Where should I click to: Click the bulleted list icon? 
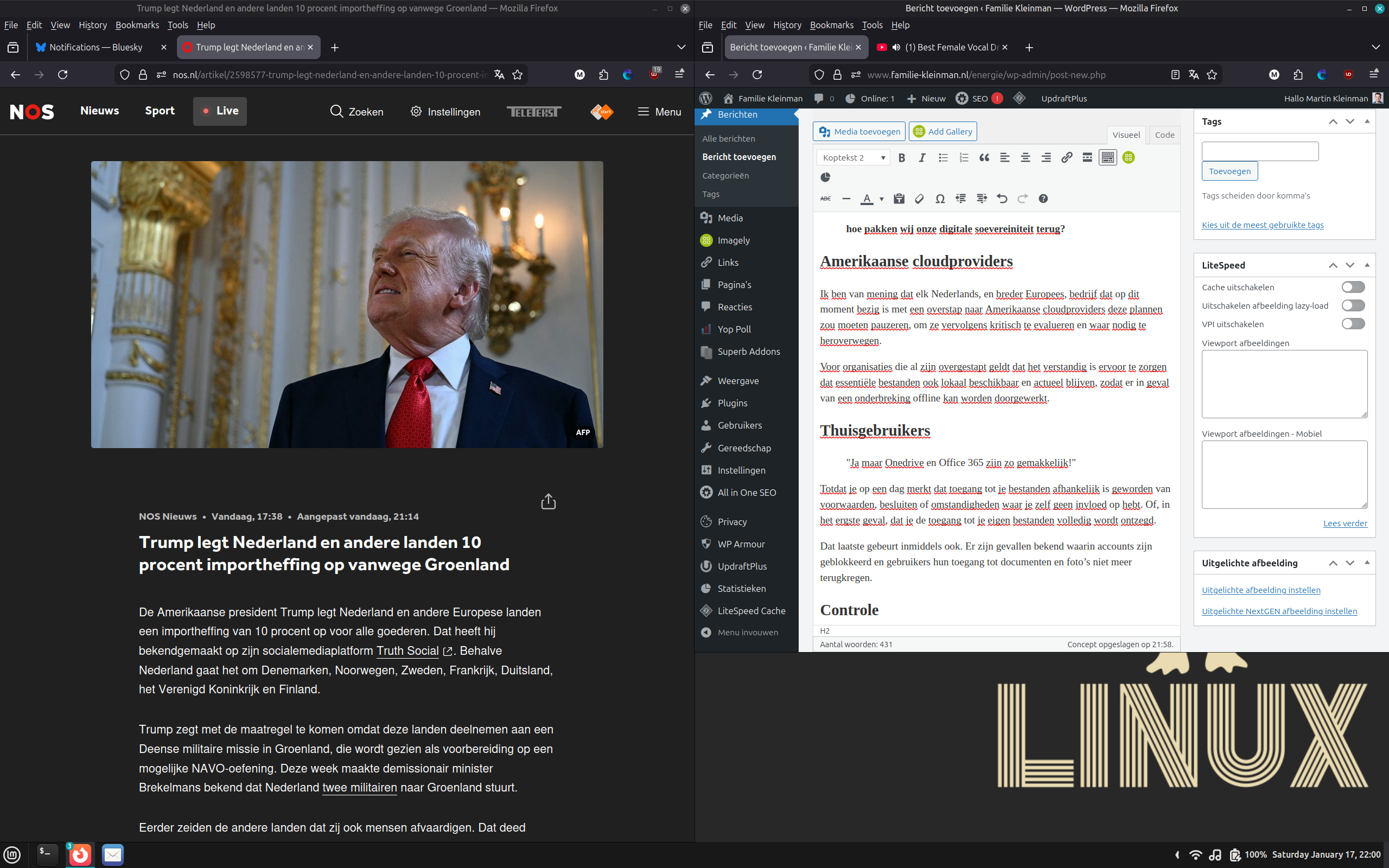(942, 158)
